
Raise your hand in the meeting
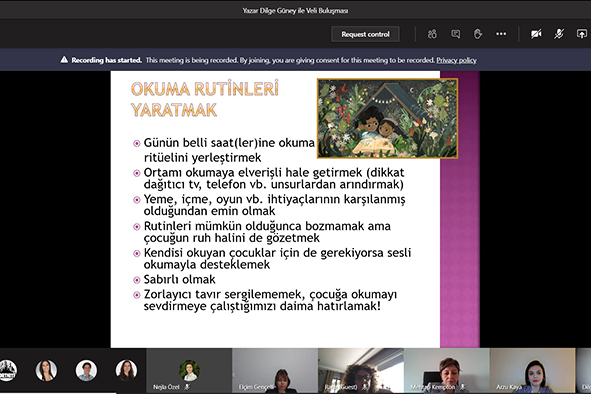click(478, 34)
